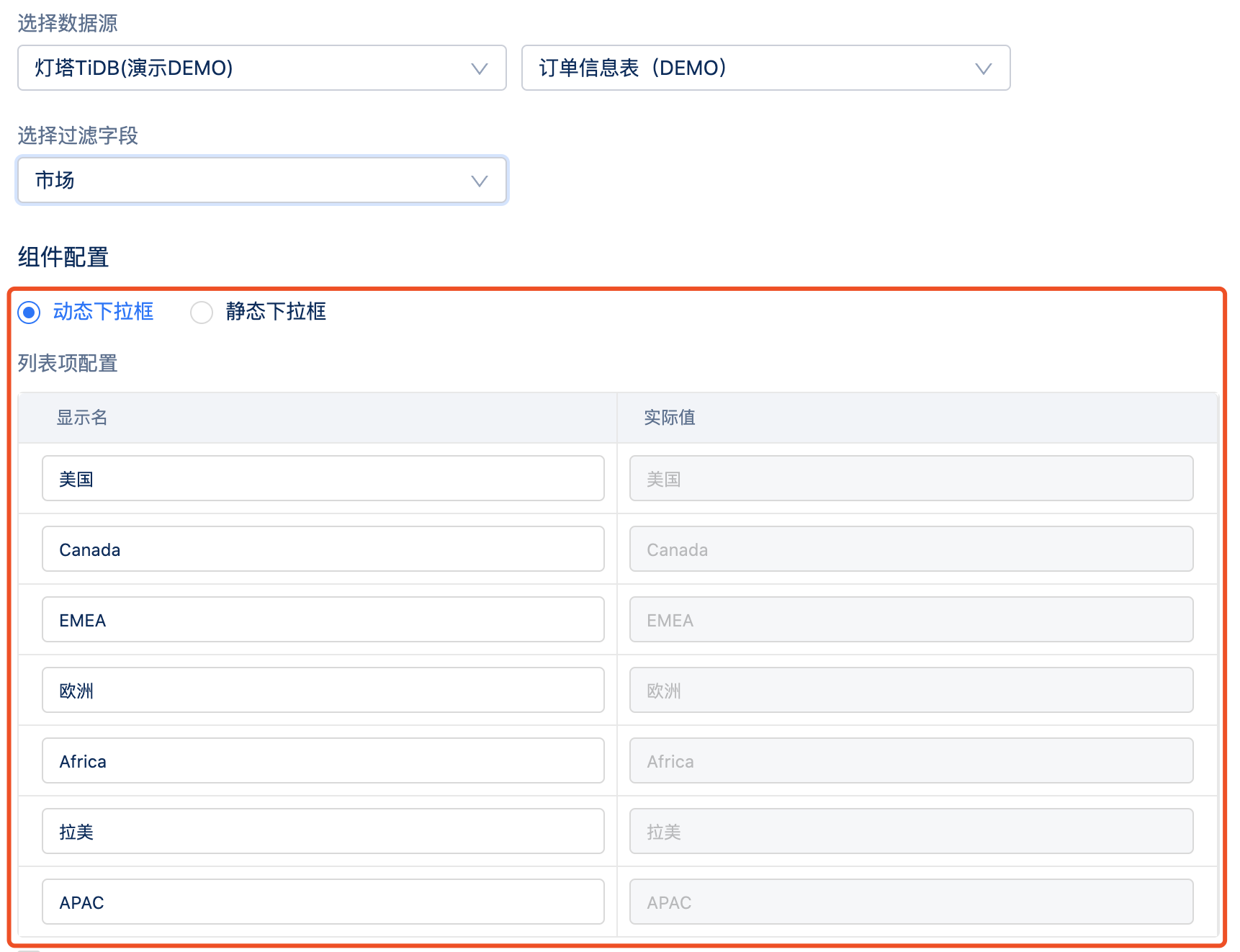The image size is (1240, 952).
Task: Edit the Africa display name field
Action: 323,760
